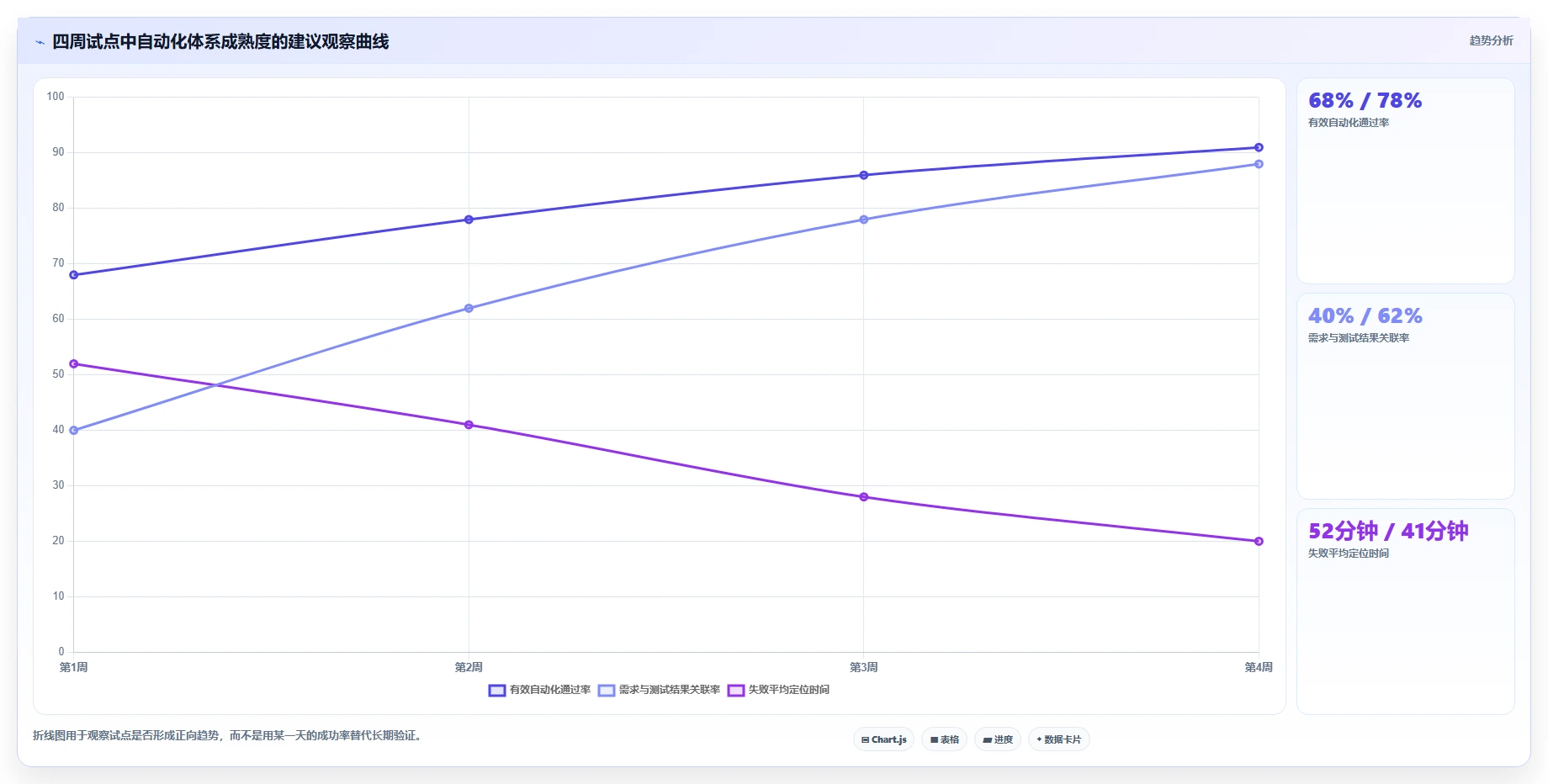
Task: Click the 趋势分析 label in the header
Action: 1491,40
